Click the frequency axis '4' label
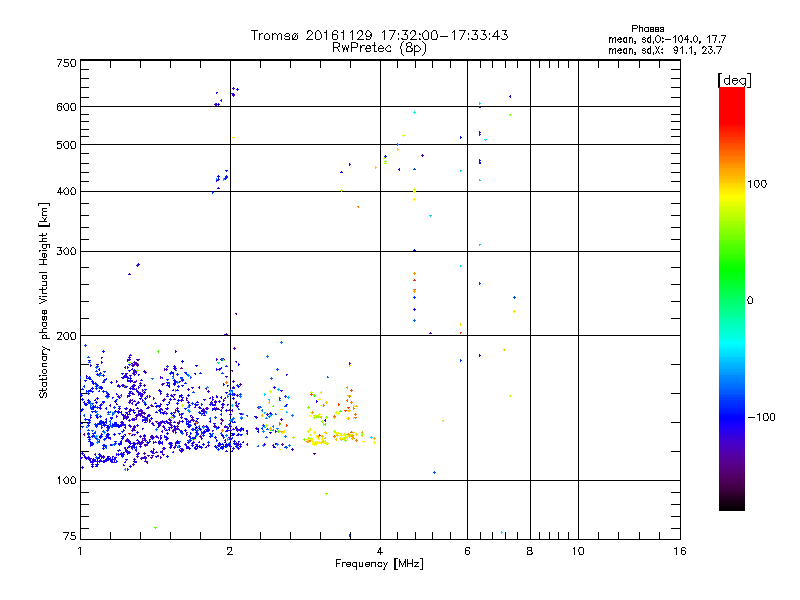The image size is (800, 600). coord(380,551)
